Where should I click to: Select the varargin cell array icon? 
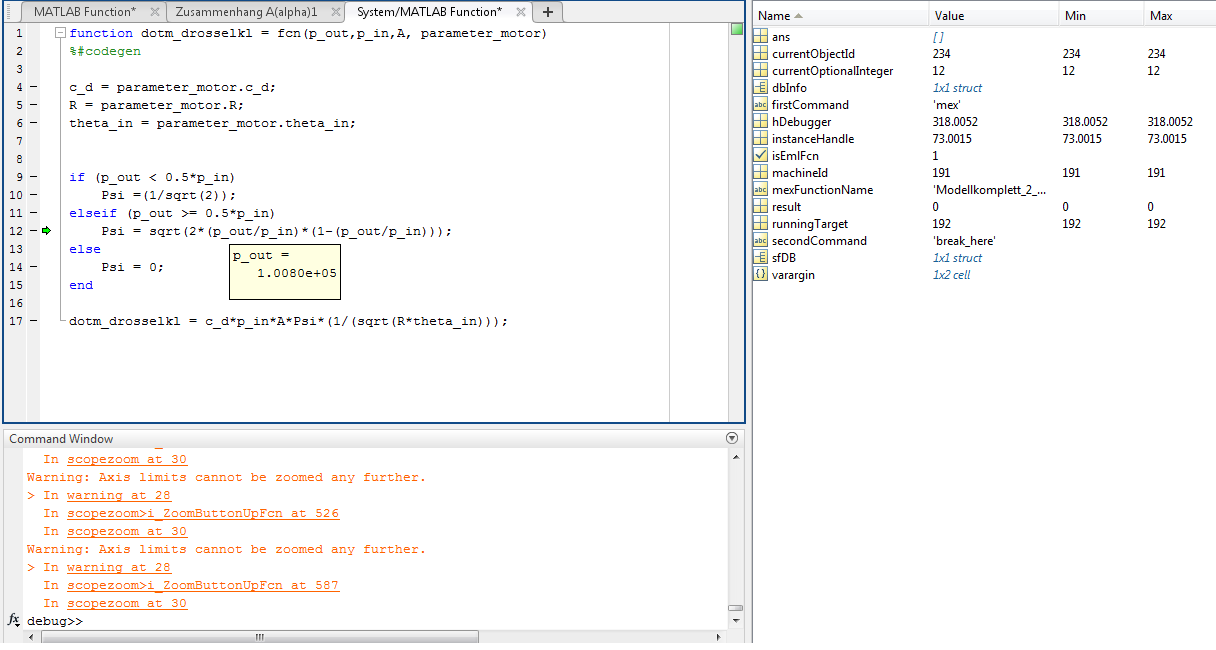point(760,275)
